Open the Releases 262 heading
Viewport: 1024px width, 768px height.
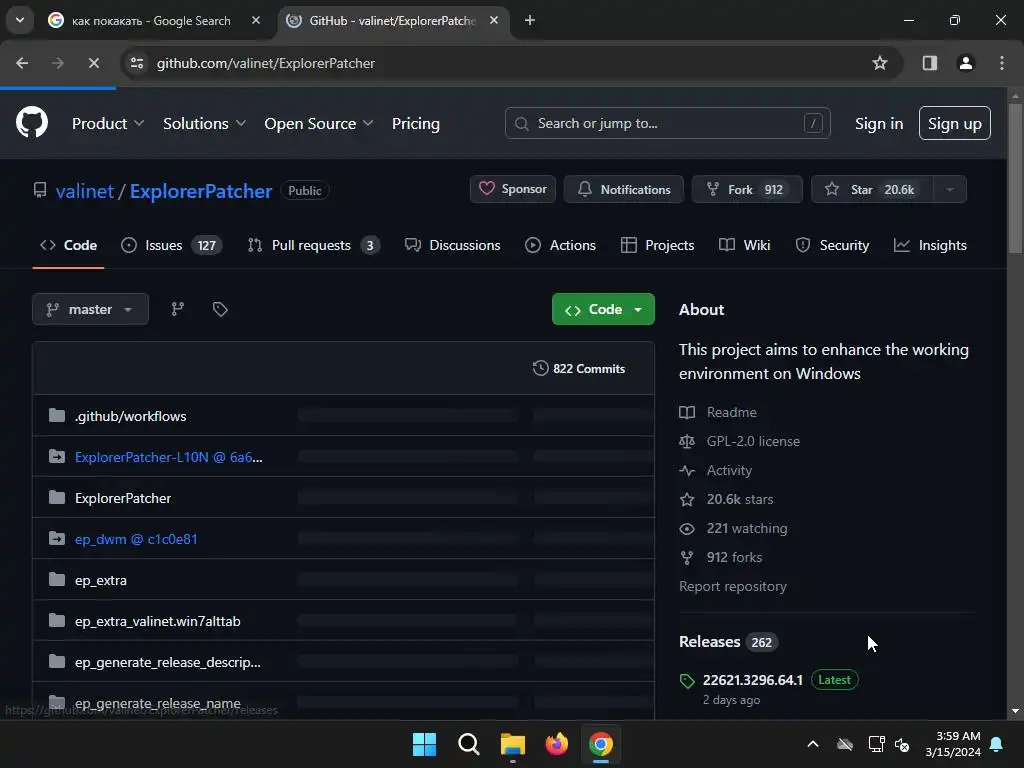[x=729, y=642]
